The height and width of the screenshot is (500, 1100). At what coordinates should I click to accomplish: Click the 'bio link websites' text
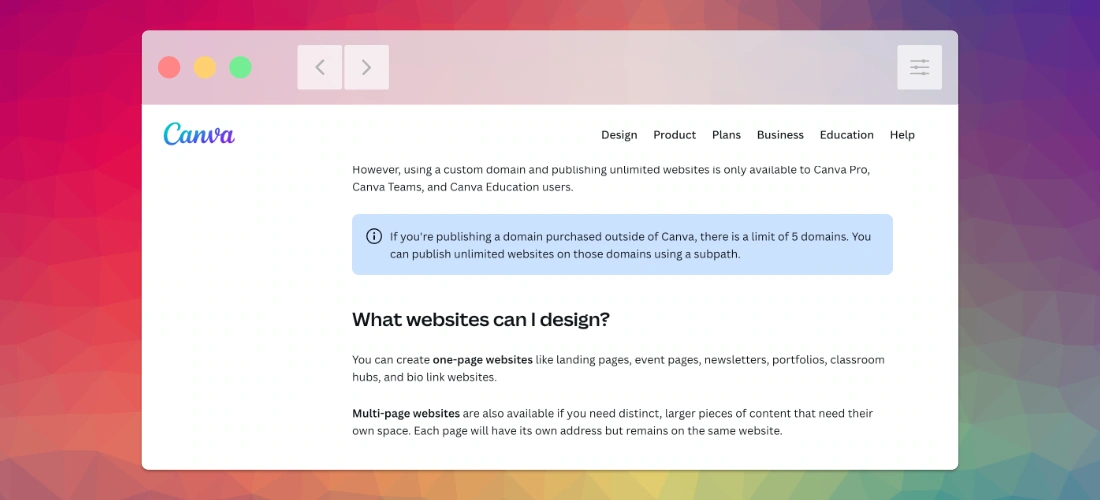click(449, 378)
